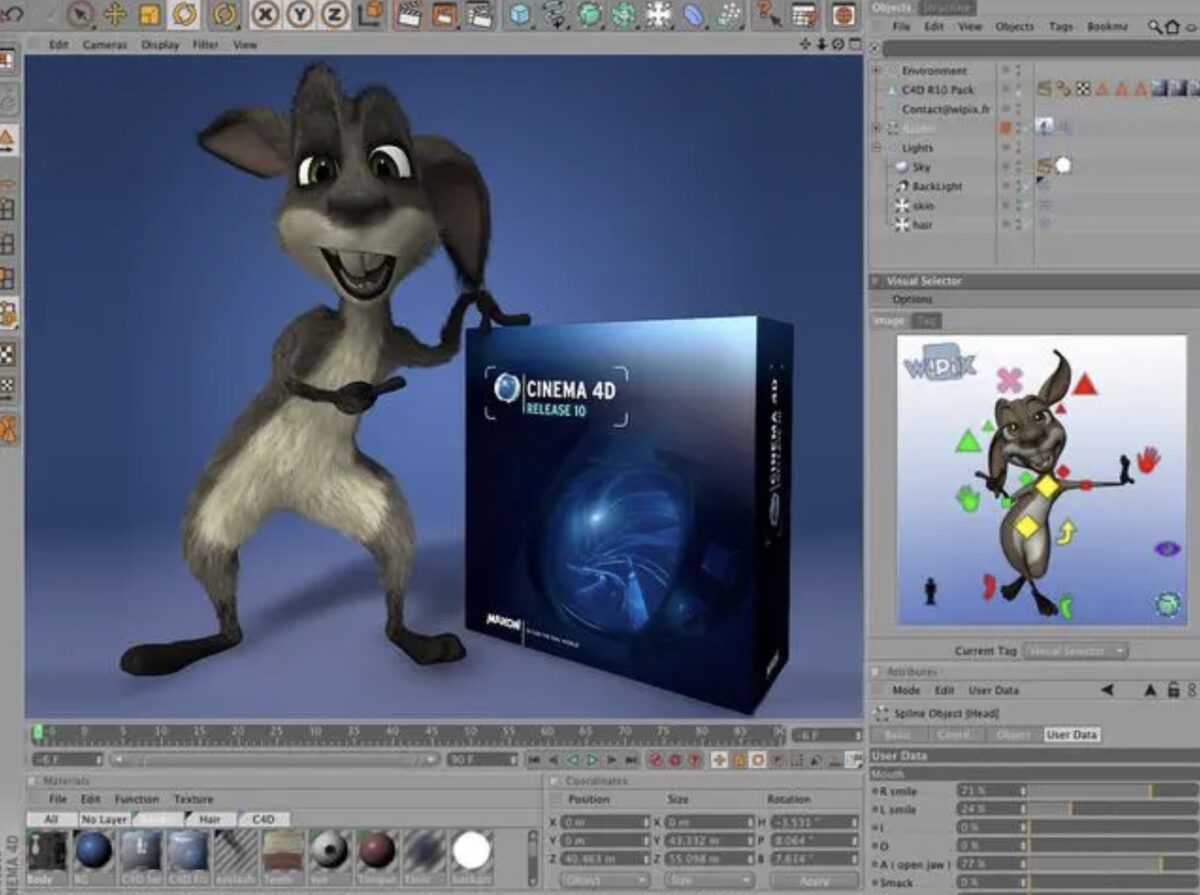
Task: Switch to Visual Selector Tag tab
Action: (927, 321)
